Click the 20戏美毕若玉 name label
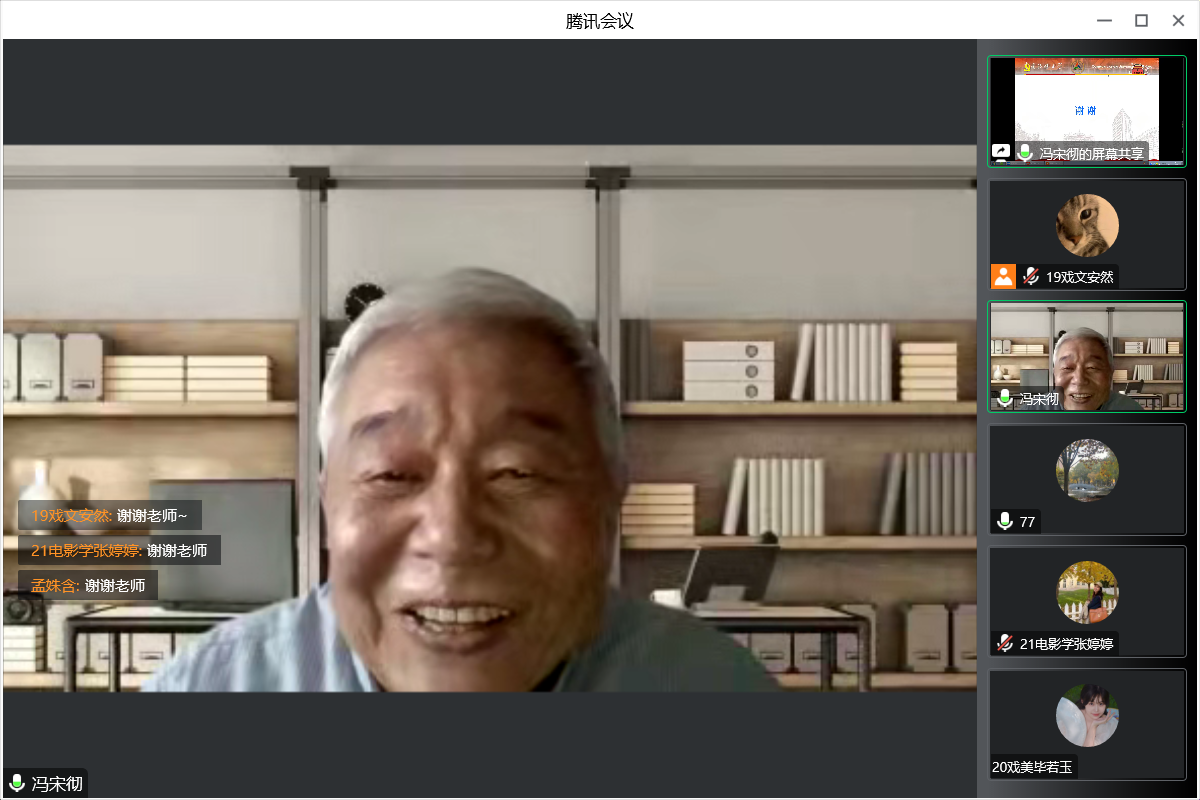1200x800 pixels. pos(1032,767)
